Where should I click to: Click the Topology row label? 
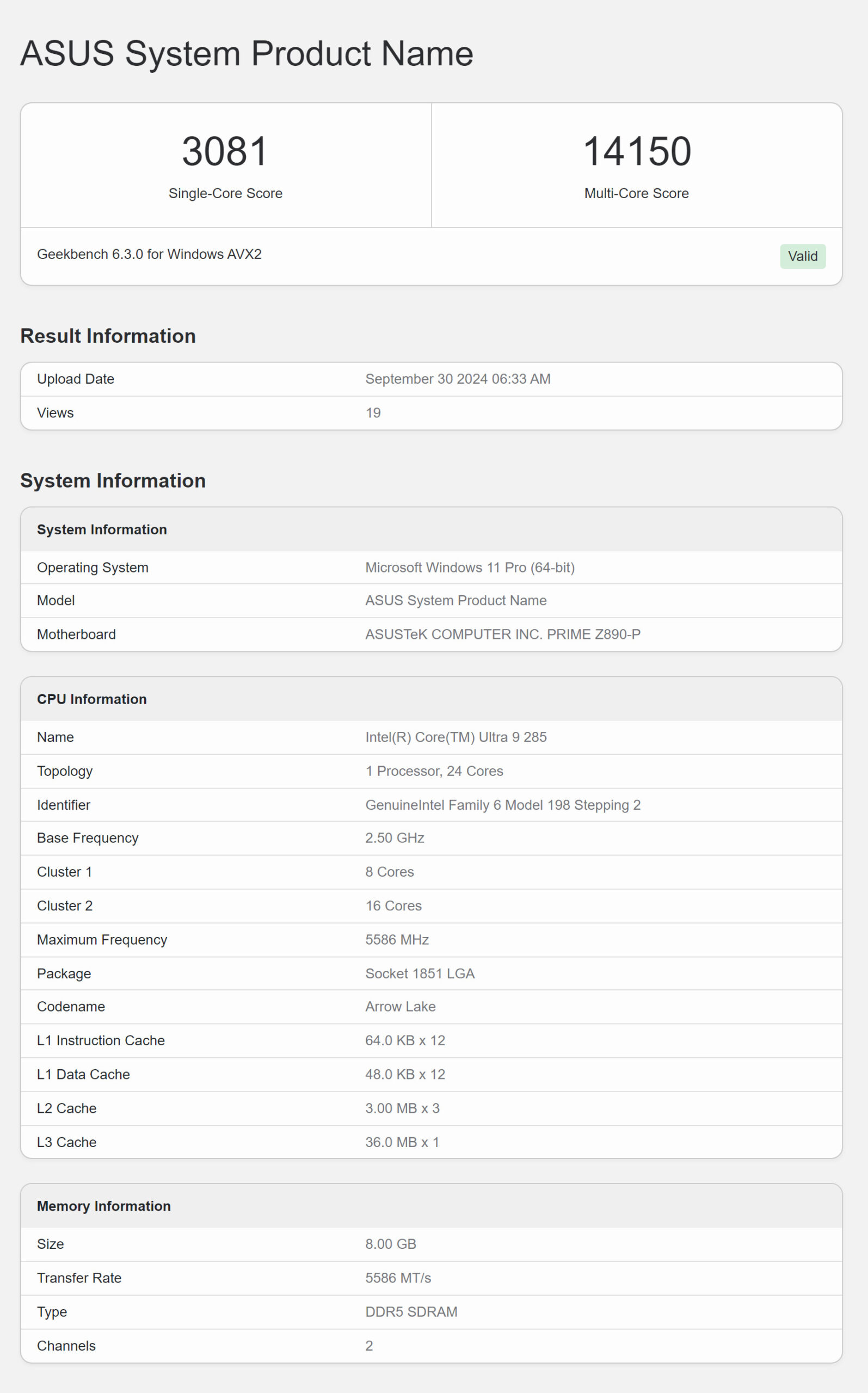(x=65, y=771)
